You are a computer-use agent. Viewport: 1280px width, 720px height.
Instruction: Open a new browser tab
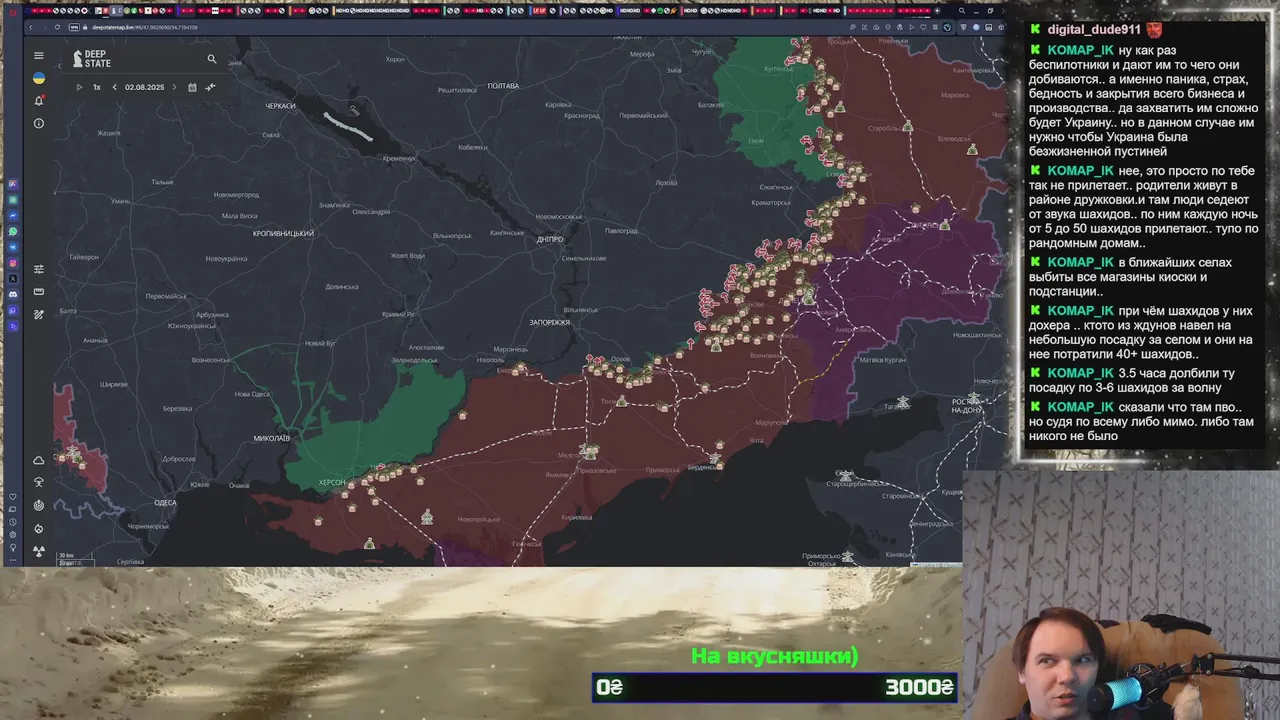(937, 11)
